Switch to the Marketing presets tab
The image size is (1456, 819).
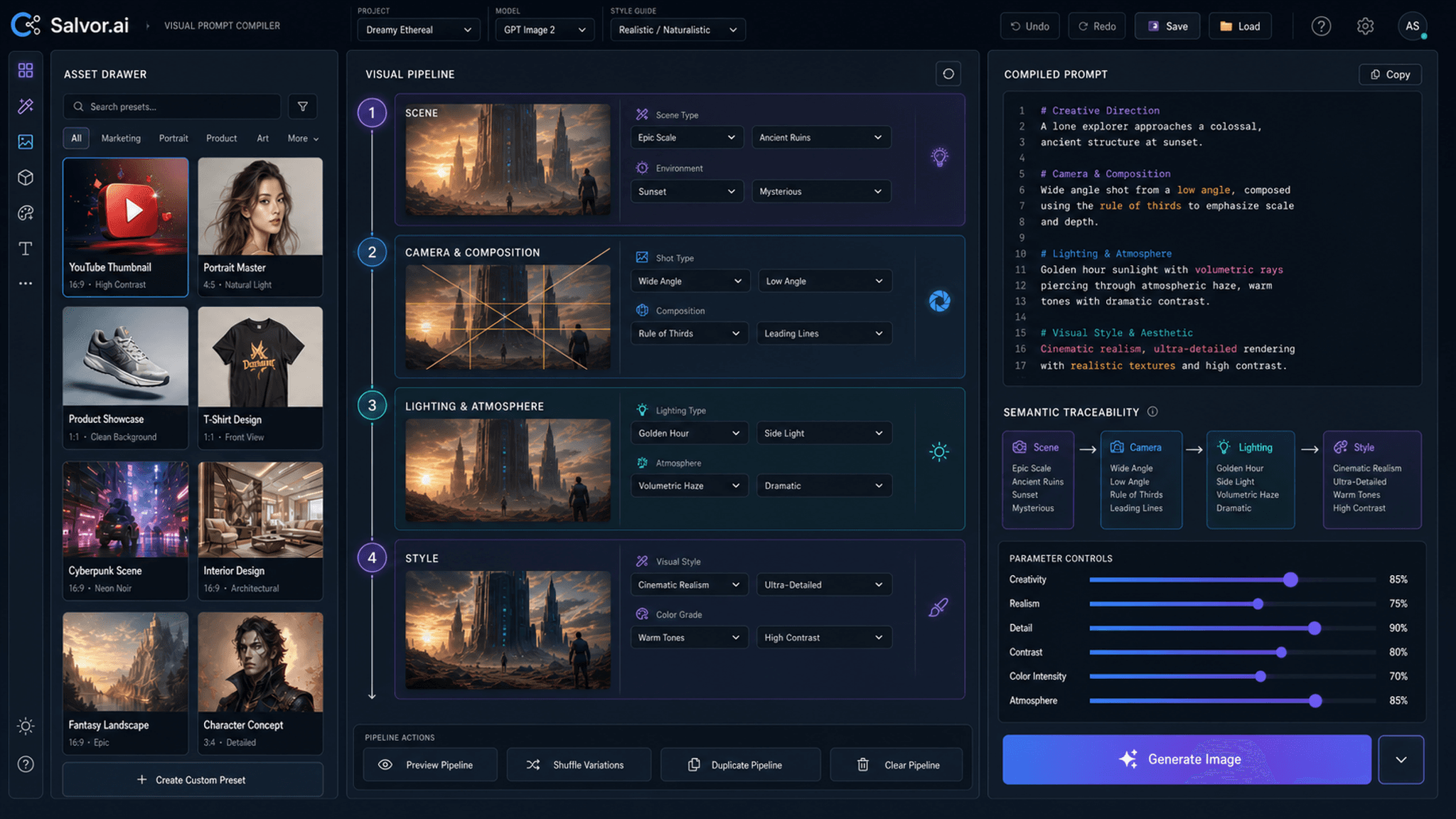click(x=121, y=138)
